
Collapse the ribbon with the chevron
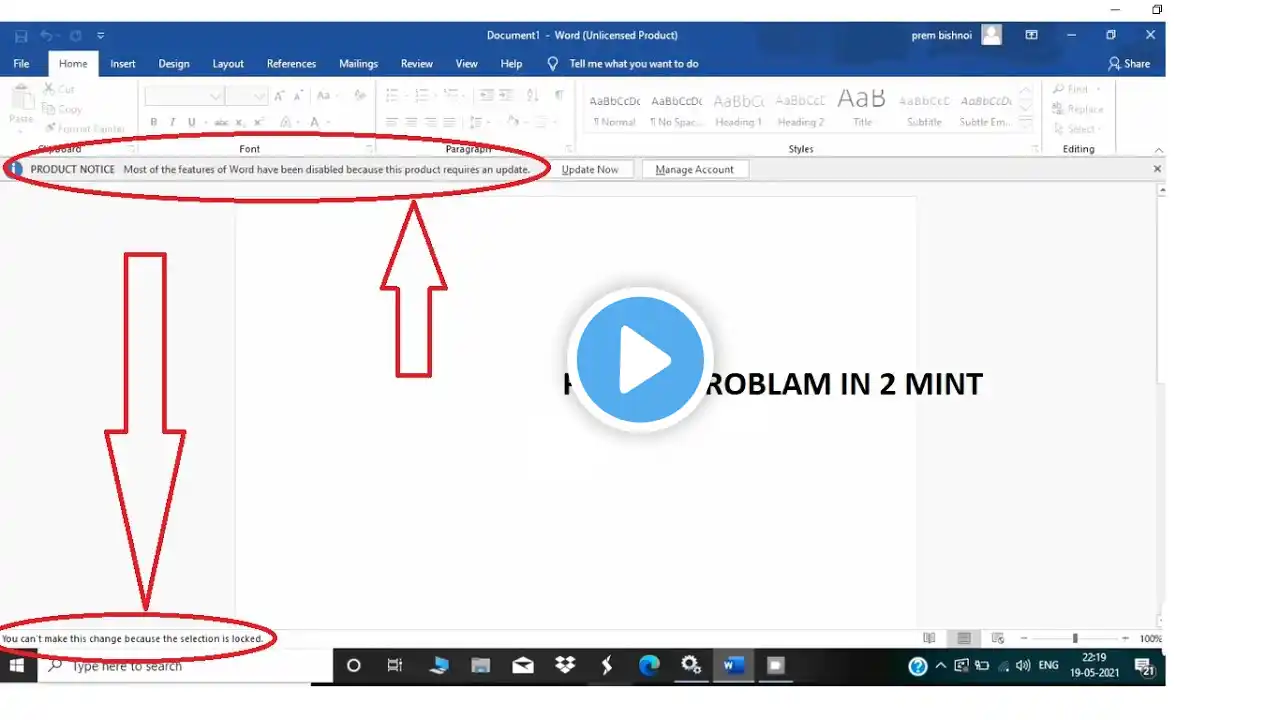coord(1157,148)
